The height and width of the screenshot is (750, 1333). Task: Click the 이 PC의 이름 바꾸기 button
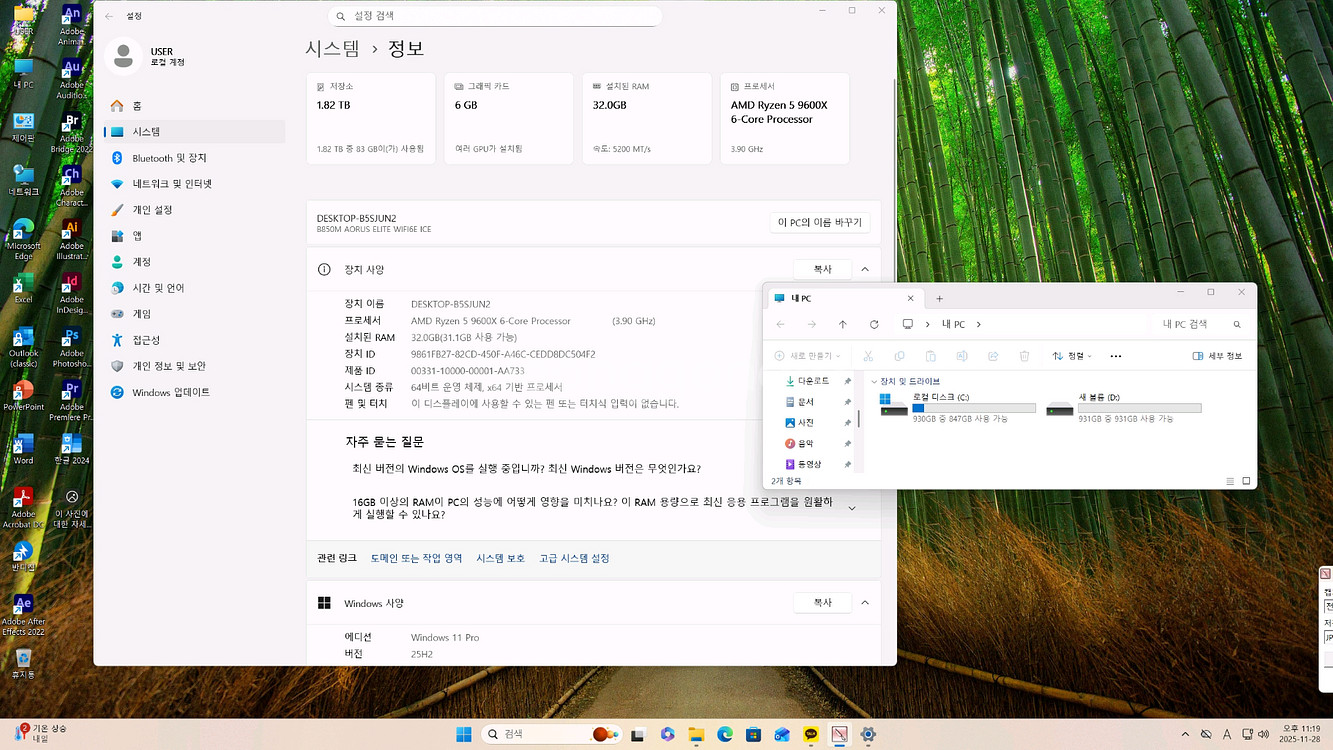pos(821,221)
